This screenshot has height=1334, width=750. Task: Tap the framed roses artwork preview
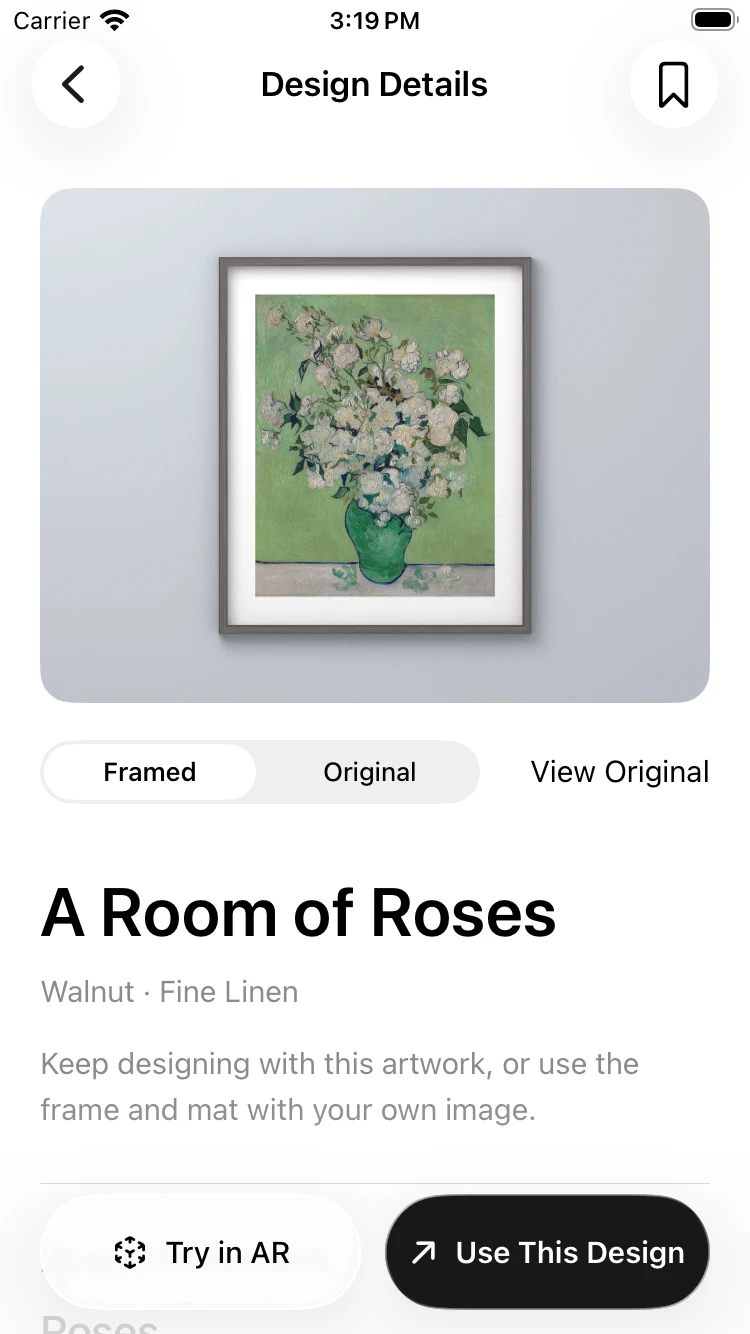pos(375,446)
